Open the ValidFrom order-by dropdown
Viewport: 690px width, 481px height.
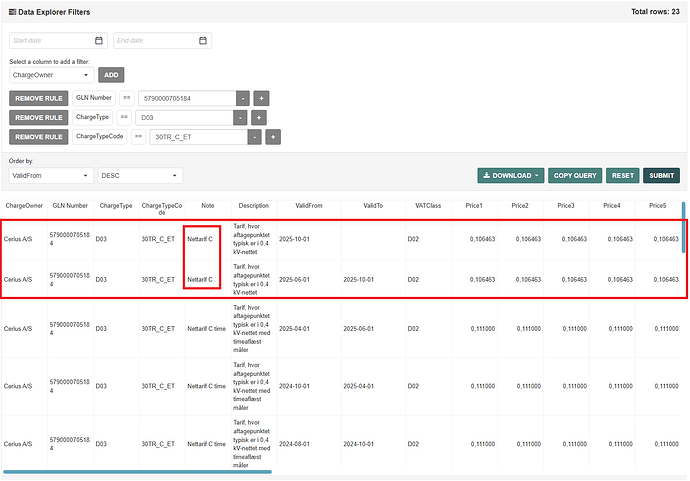[x=51, y=176]
